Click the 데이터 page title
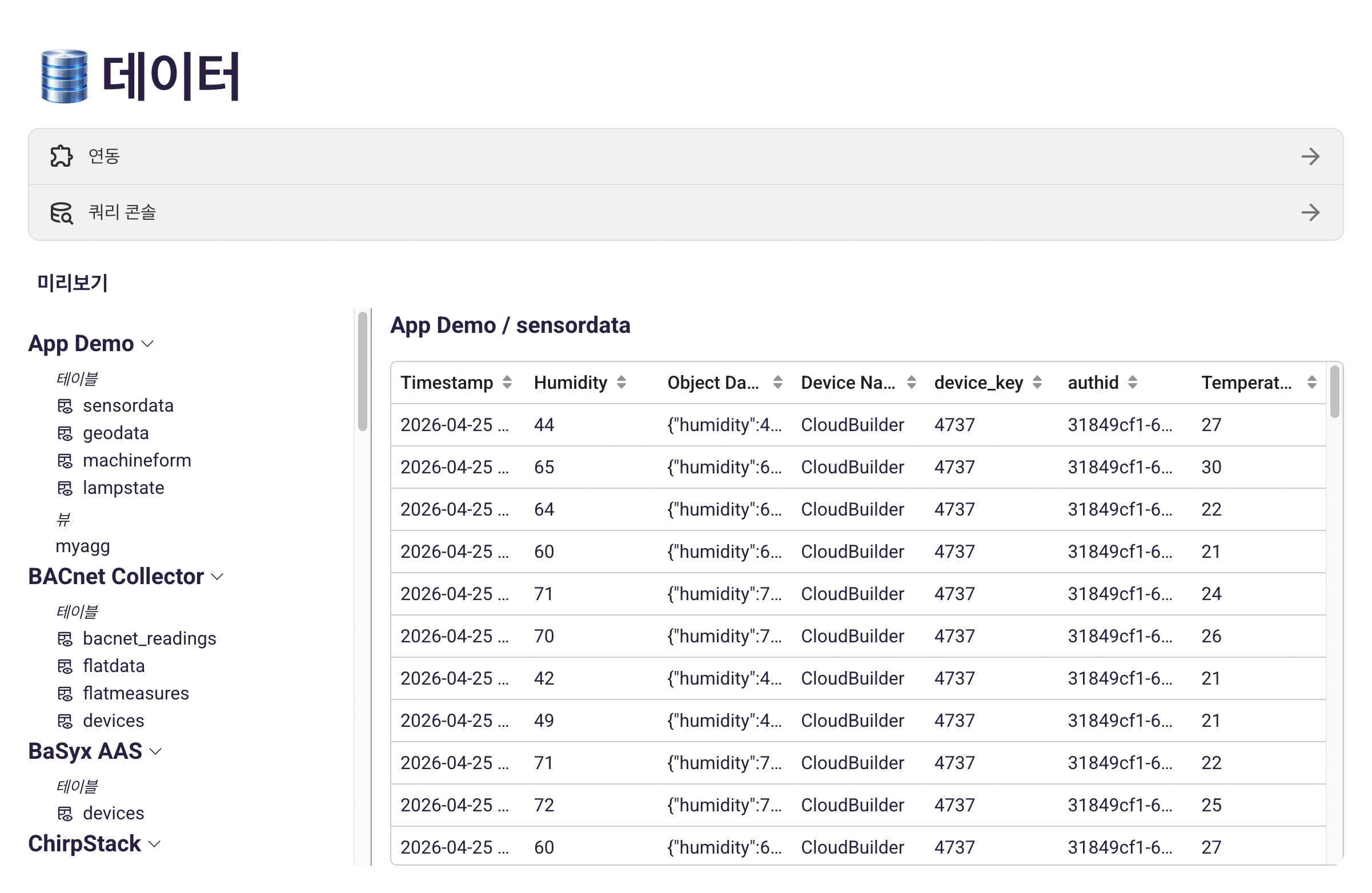The width and height of the screenshot is (1372, 893). click(171, 76)
